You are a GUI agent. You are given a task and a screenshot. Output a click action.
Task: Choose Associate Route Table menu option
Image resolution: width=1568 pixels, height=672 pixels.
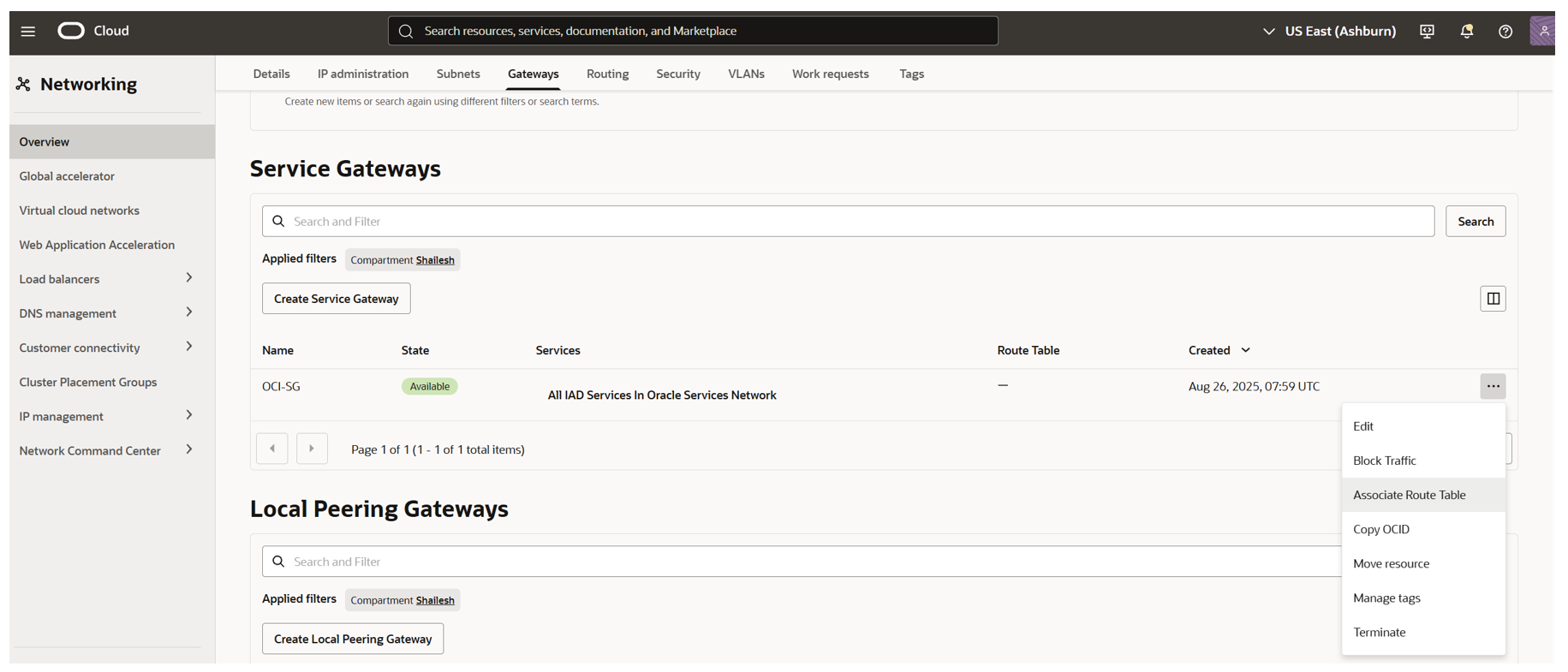[x=1423, y=495]
